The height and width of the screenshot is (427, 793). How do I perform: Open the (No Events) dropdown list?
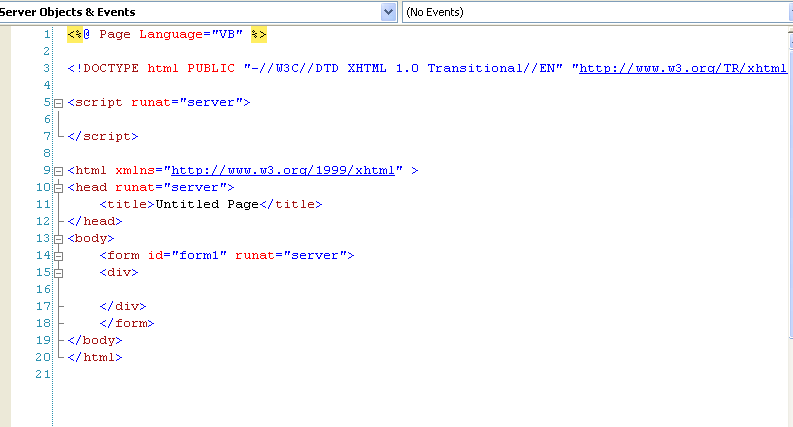(x=597, y=12)
